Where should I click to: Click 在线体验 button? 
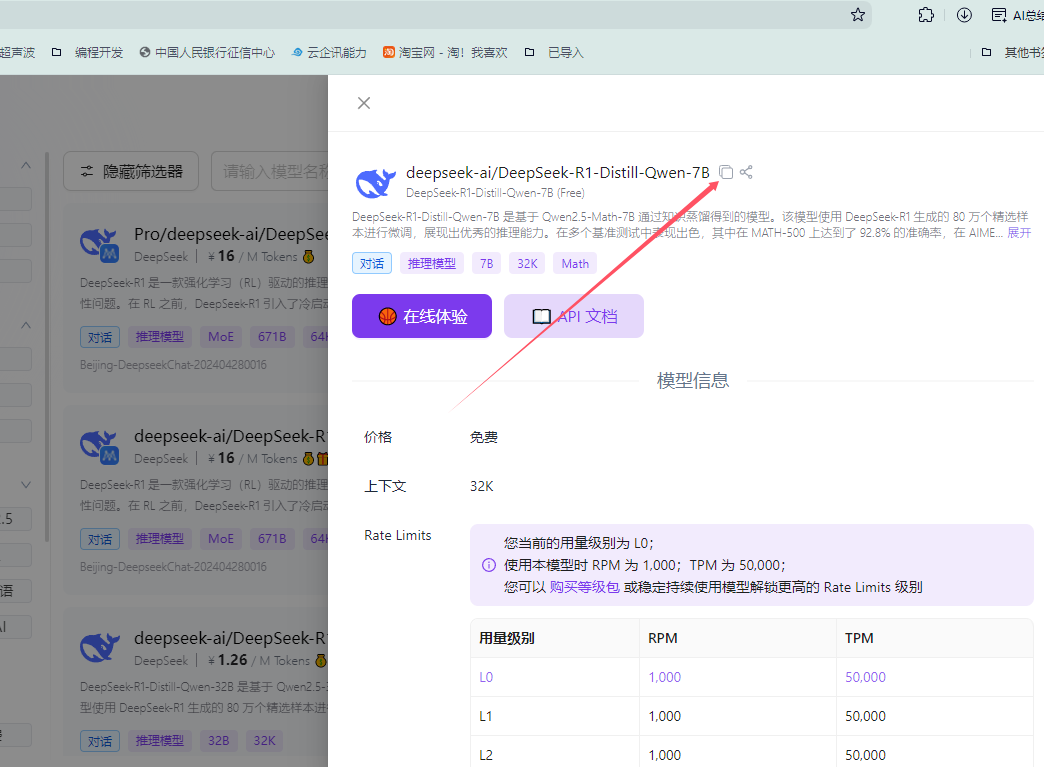pos(422,316)
